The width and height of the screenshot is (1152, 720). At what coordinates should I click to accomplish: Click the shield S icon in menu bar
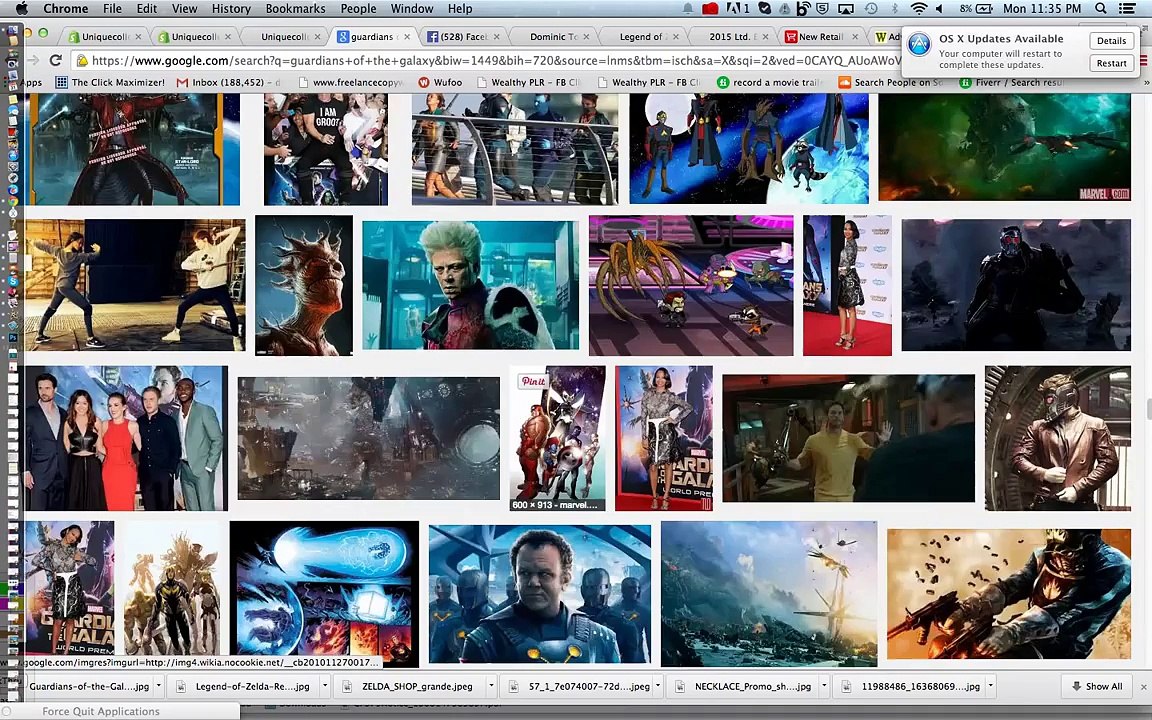pos(823,9)
